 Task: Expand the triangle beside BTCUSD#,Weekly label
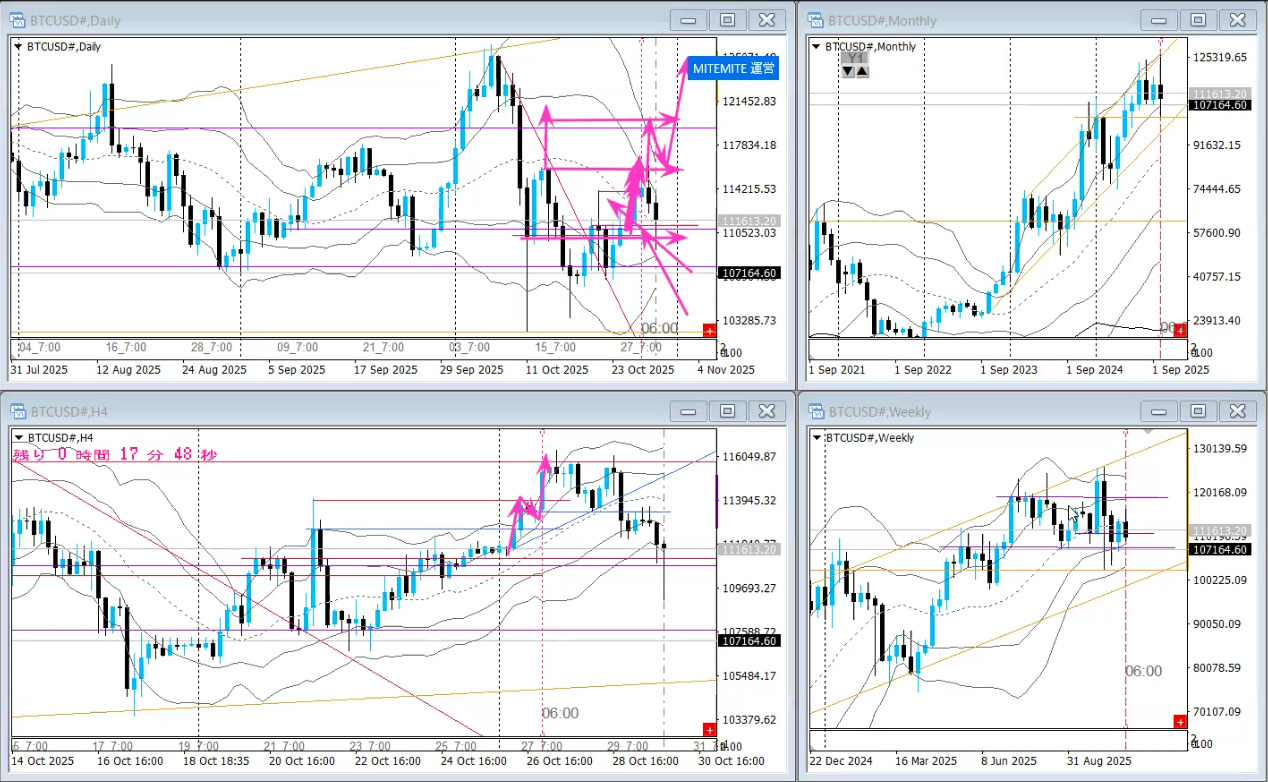(816, 437)
